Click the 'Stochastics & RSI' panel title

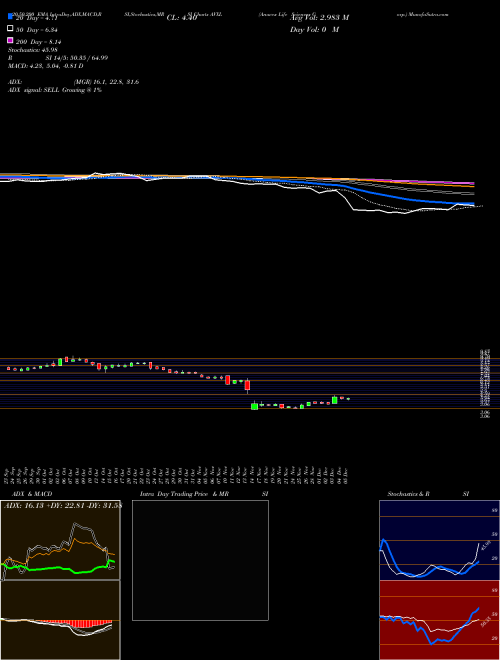(428, 494)
